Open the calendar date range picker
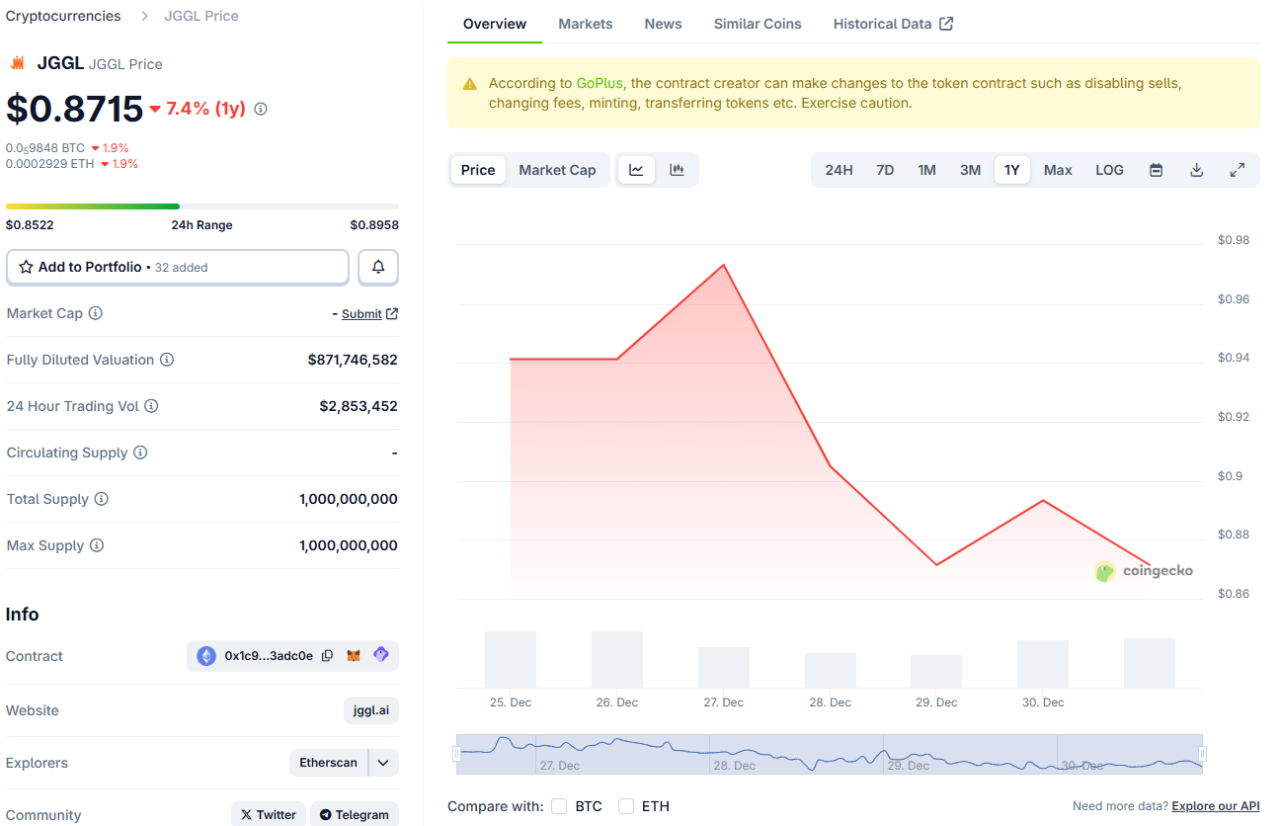The width and height of the screenshot is (1280, 826). (x=1156, y=170)
